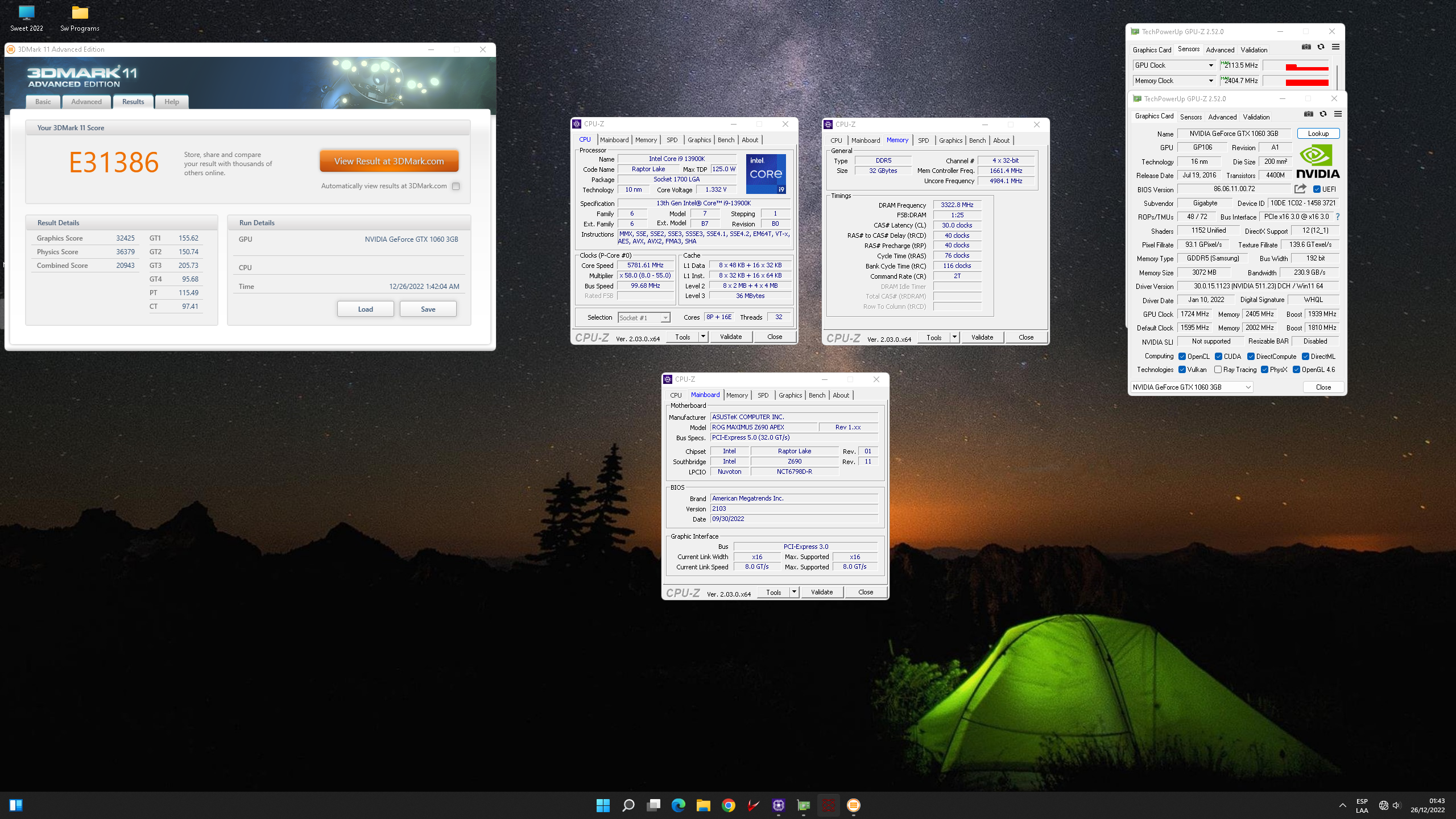Enable automatically view results at 3DMark.com checkbox
This screenshot has width=1456, height=819.
[456, 186]
